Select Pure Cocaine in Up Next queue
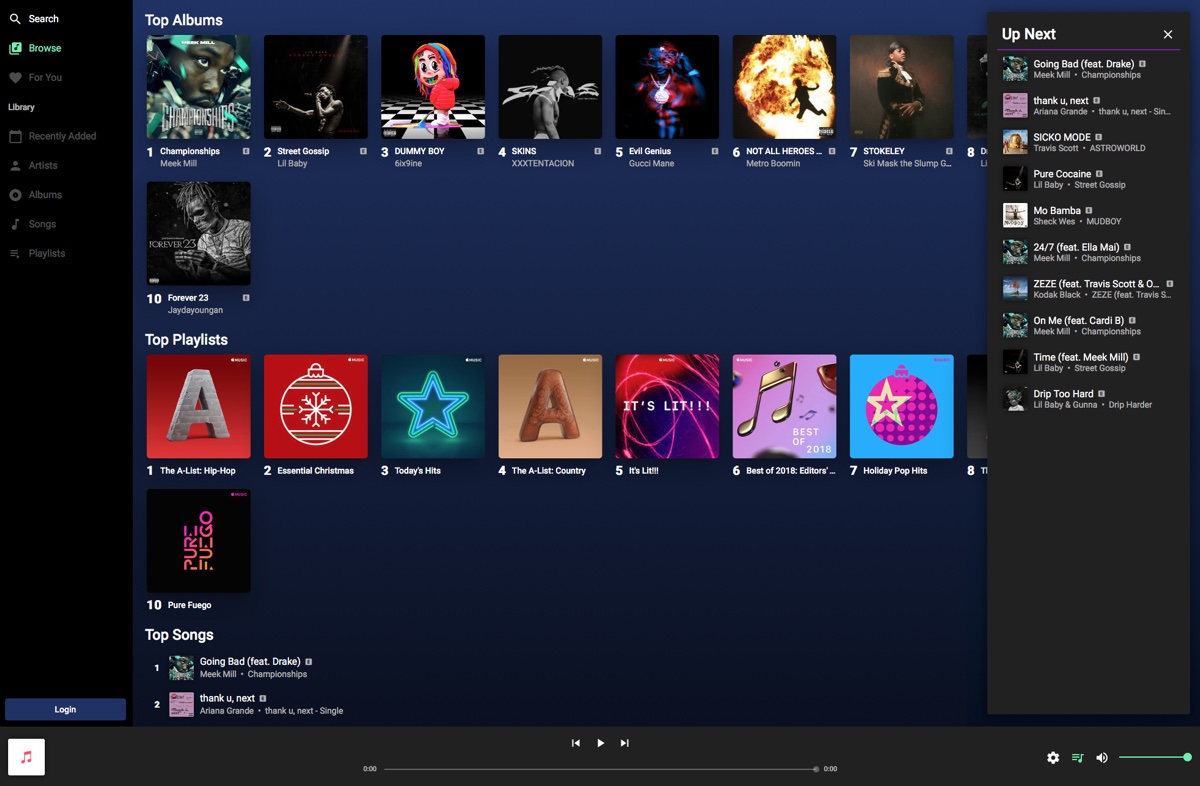This screenshot has width=1200, height=786. (x=1088, y=179)
